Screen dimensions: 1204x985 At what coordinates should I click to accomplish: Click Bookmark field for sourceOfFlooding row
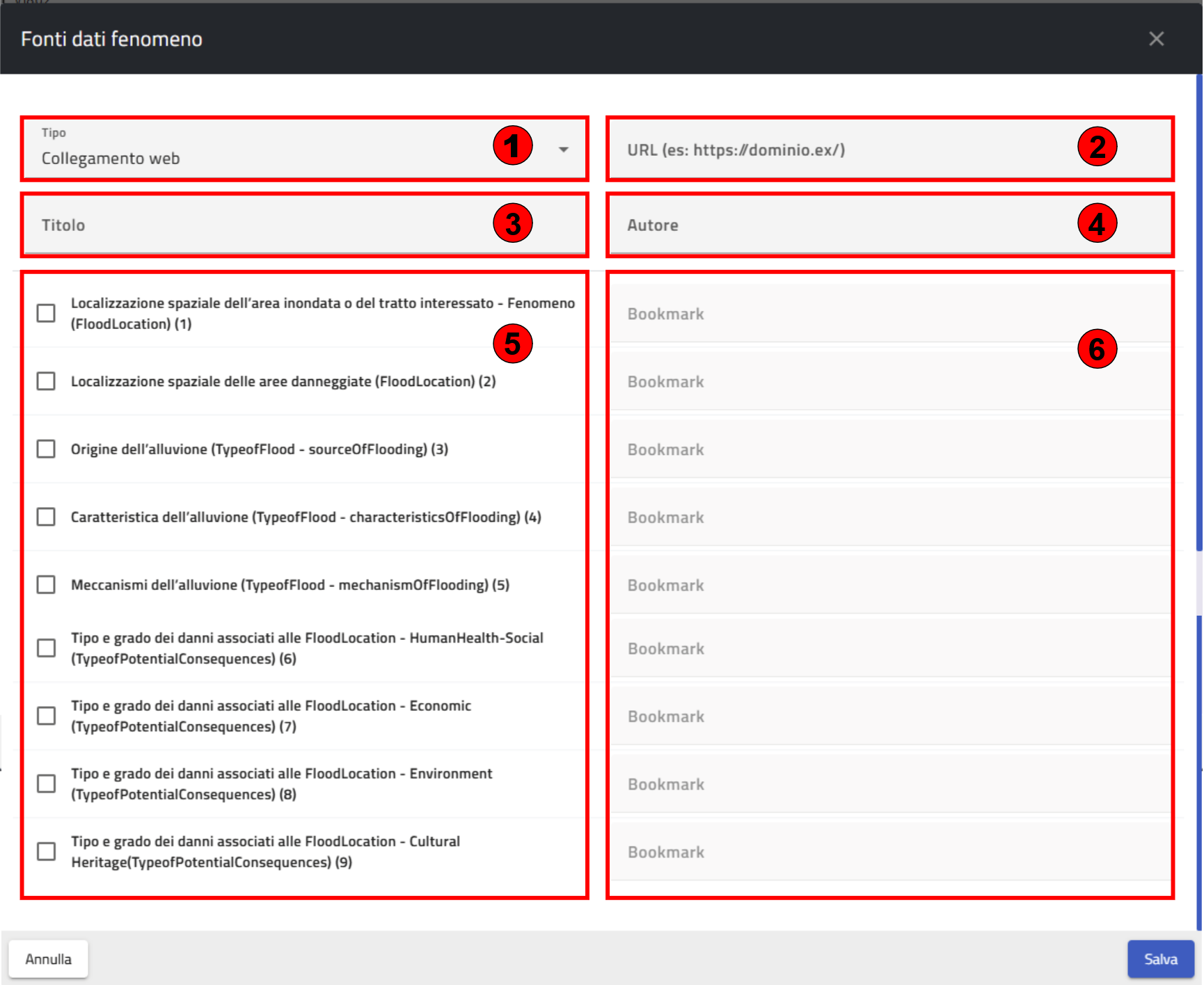click(889, 449)
